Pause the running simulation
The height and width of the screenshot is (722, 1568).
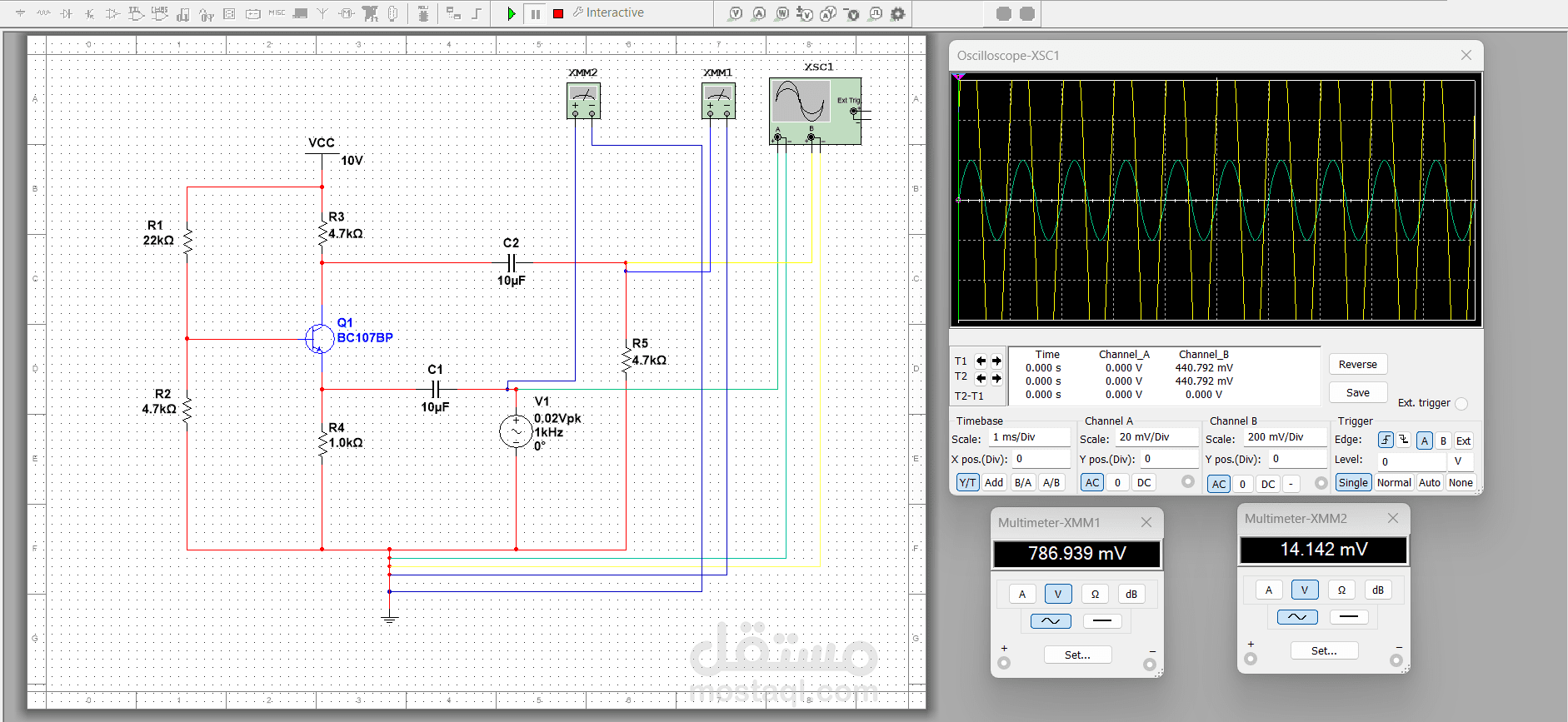[x=535, y=13]
